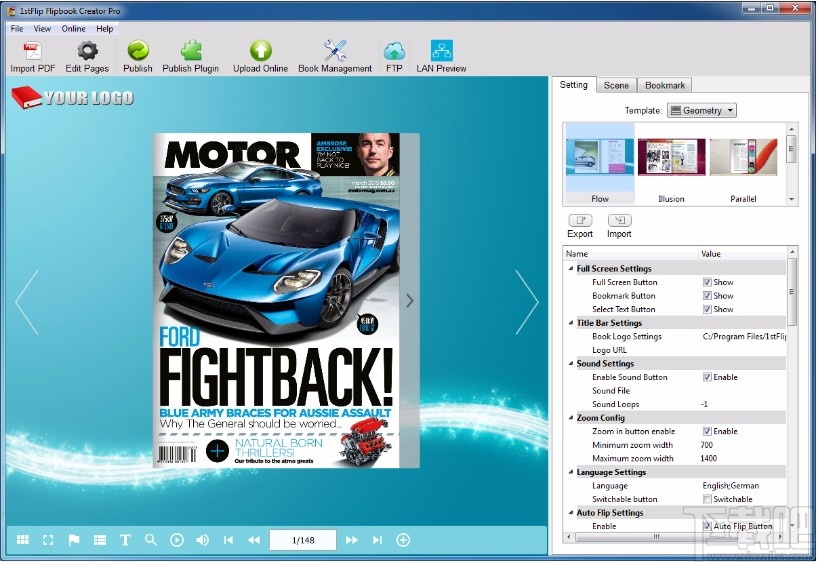Click the settings list vertical scrollbar
Viewport: 818px width, 562px height.
point(792,292)
